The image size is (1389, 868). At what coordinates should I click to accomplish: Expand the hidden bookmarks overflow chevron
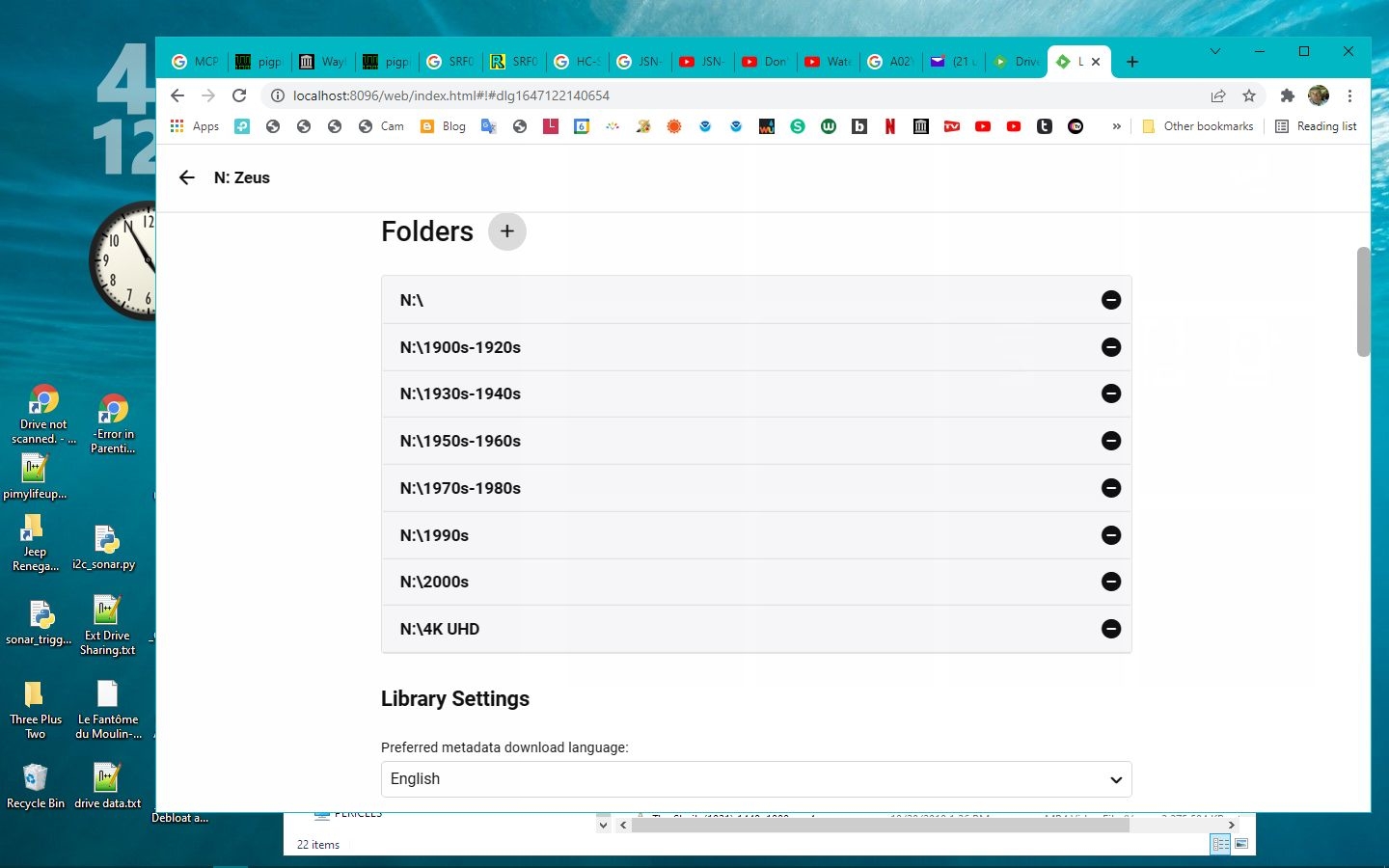click(x=1116, y=126)
